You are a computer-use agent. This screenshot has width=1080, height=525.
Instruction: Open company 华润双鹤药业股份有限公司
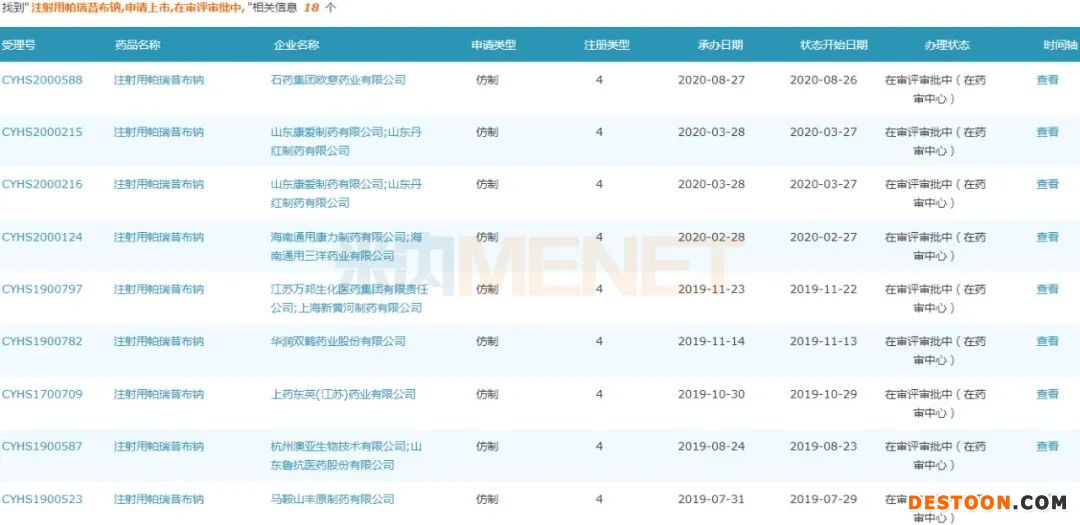[x=338, y=341]
